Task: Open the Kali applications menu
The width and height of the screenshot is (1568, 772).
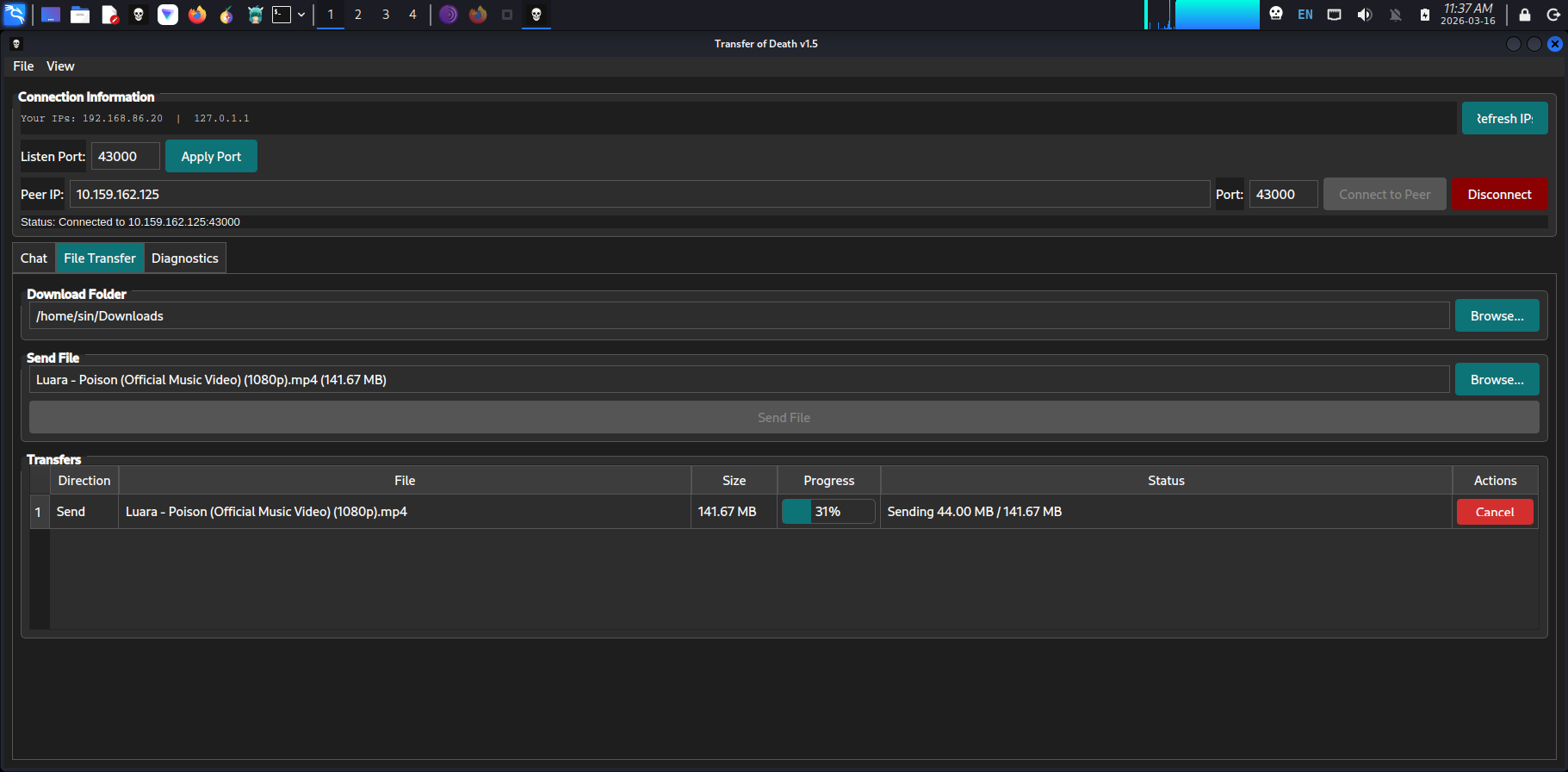Action: pos(15,15)
